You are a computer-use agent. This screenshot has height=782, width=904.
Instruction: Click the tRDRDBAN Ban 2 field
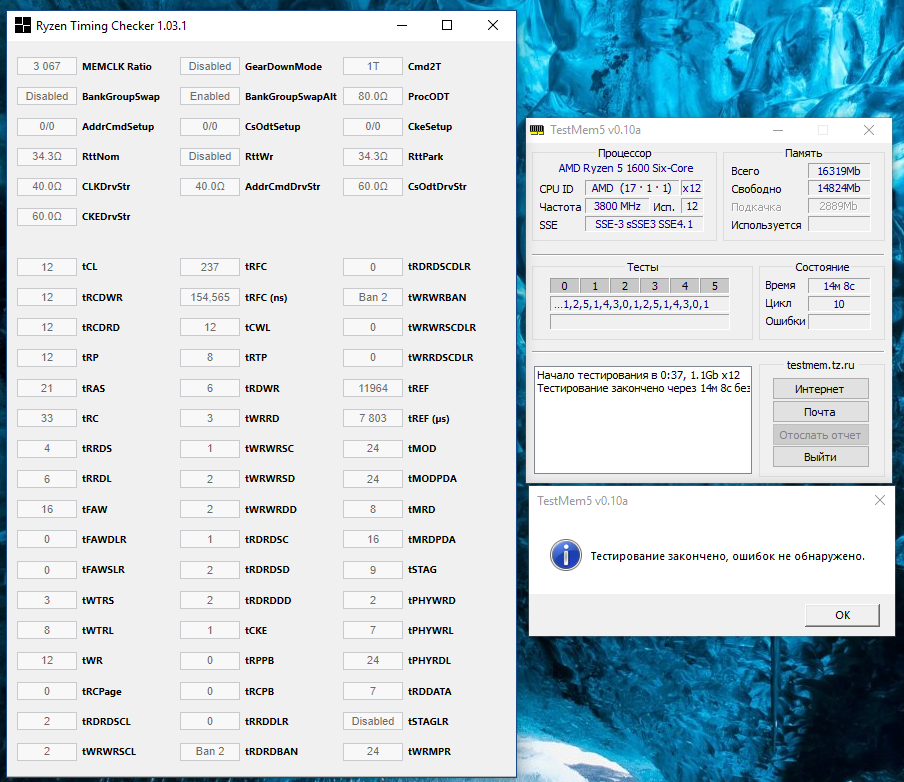(210, 751)
